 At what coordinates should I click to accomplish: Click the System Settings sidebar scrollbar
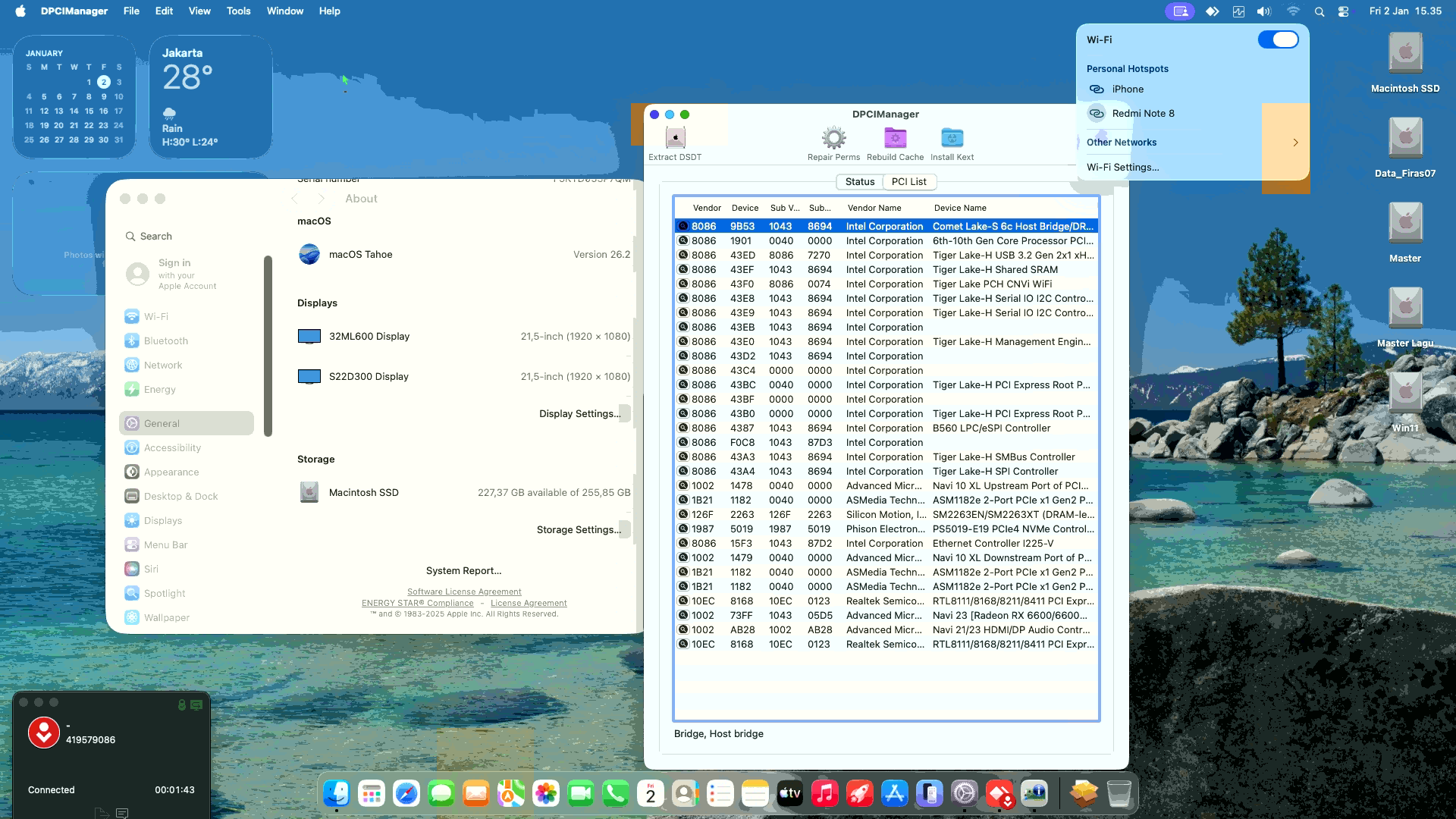(x=268, y=347)
